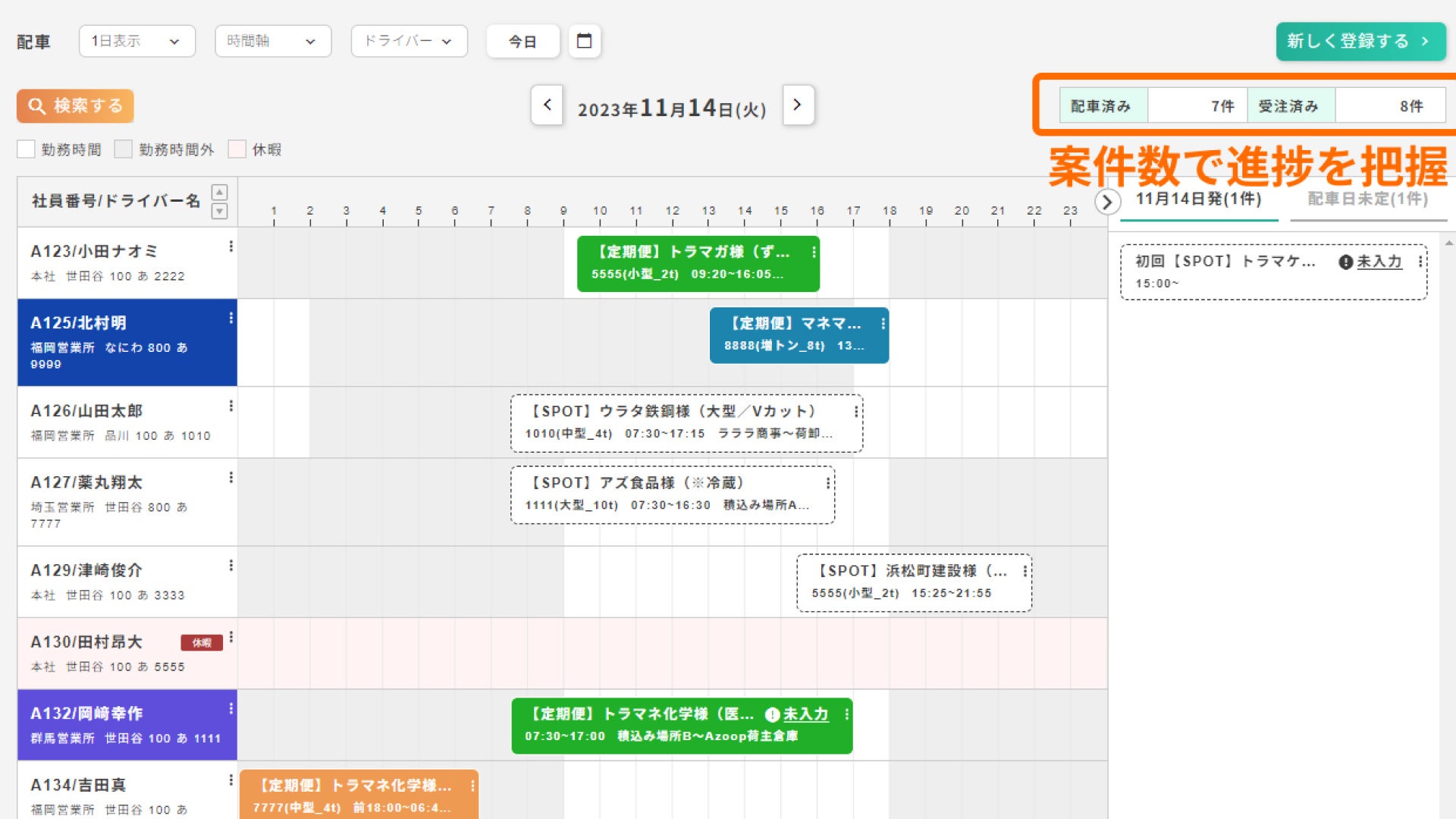Open the 1日表示 dropdown
This screenshot has height=819, width=1456.
tap(136, 41)
